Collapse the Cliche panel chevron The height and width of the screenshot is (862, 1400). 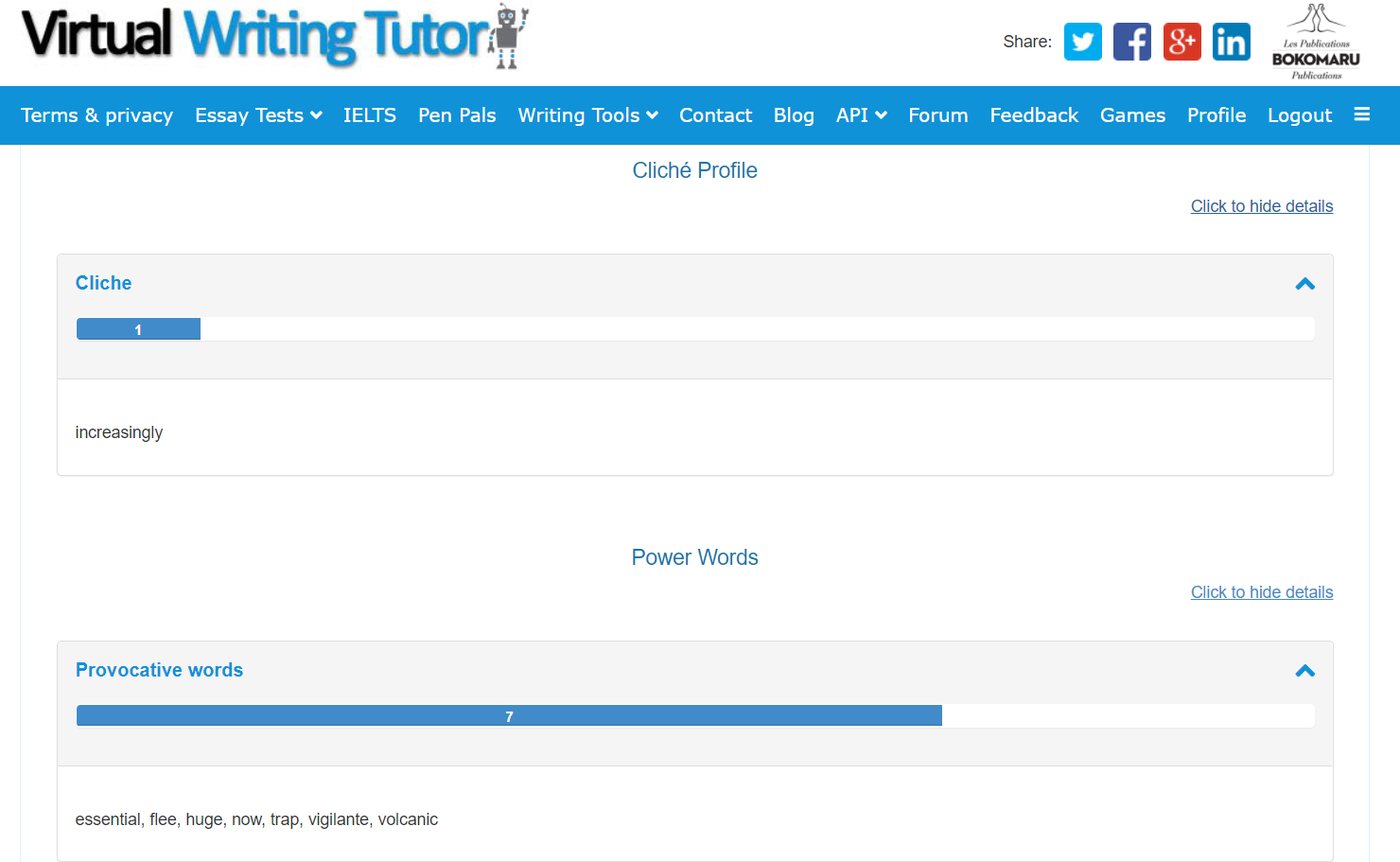tap(1304, 284)
